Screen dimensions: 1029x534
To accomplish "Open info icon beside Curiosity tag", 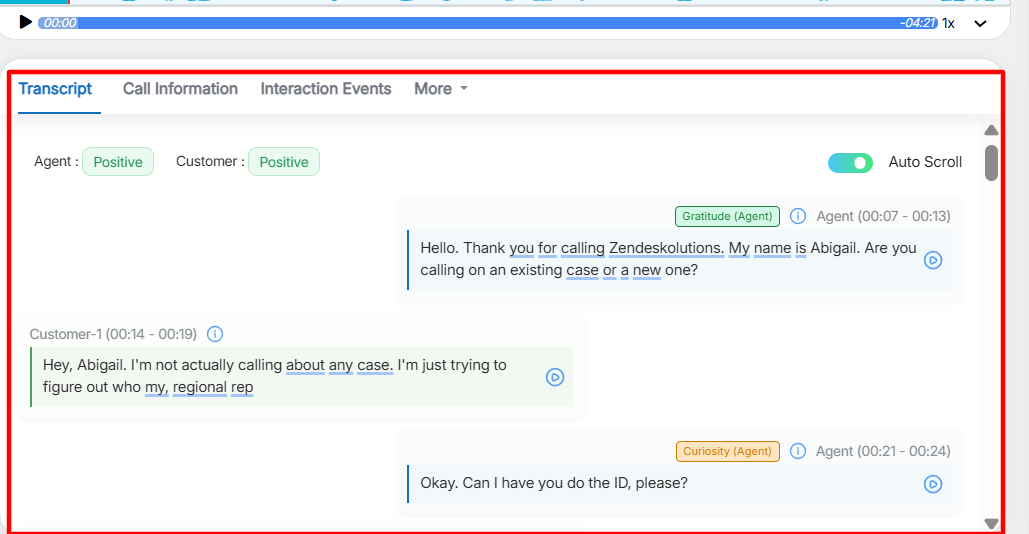I will [798, 451].
